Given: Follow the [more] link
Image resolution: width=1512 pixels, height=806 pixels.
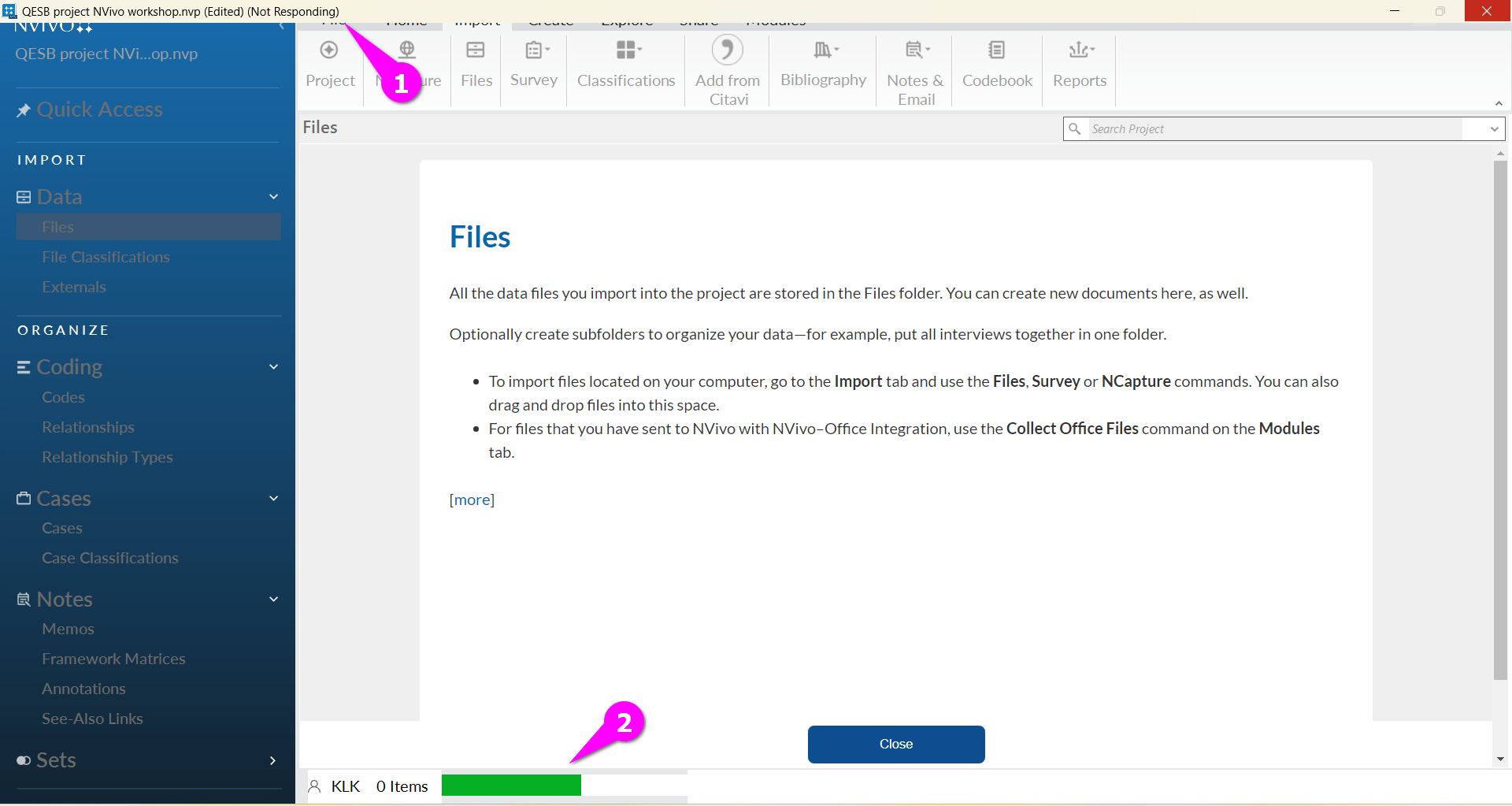Looking at the screenshot, I should click(x=472, y=500).
